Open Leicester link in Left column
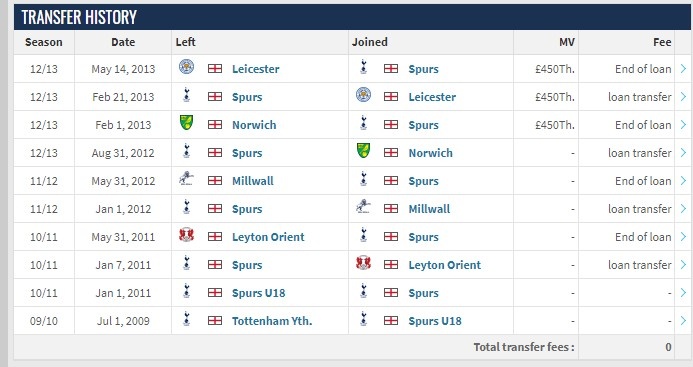Image resolution: width=693 pixels, height=367 pixels. [255, 69]
